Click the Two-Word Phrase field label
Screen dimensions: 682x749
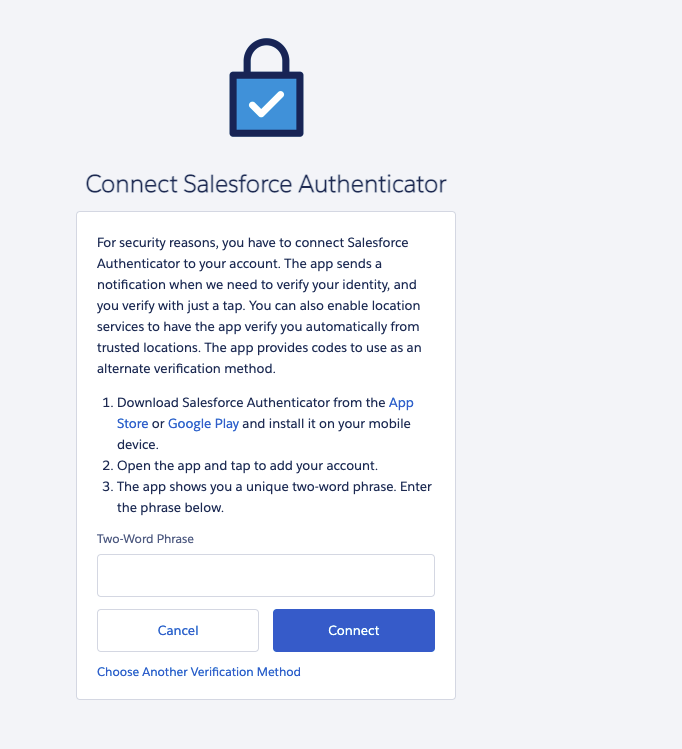(145, 539)
